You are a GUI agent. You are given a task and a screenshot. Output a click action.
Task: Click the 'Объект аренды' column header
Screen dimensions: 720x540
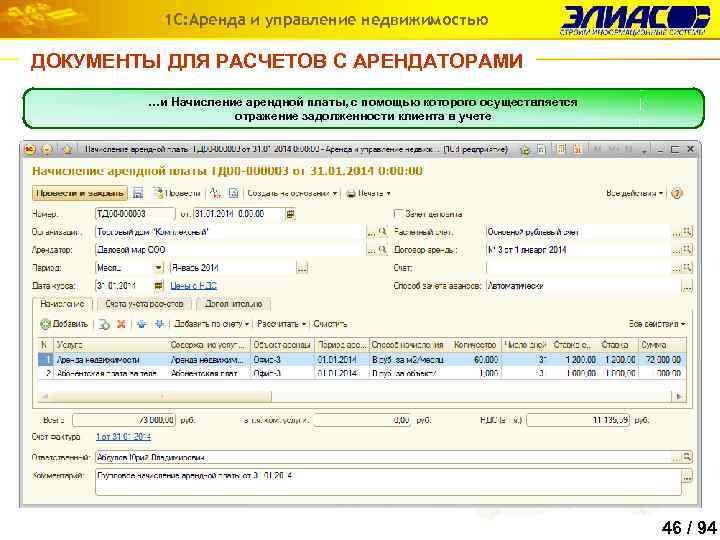pyautogui.click(x=282, y=344)
